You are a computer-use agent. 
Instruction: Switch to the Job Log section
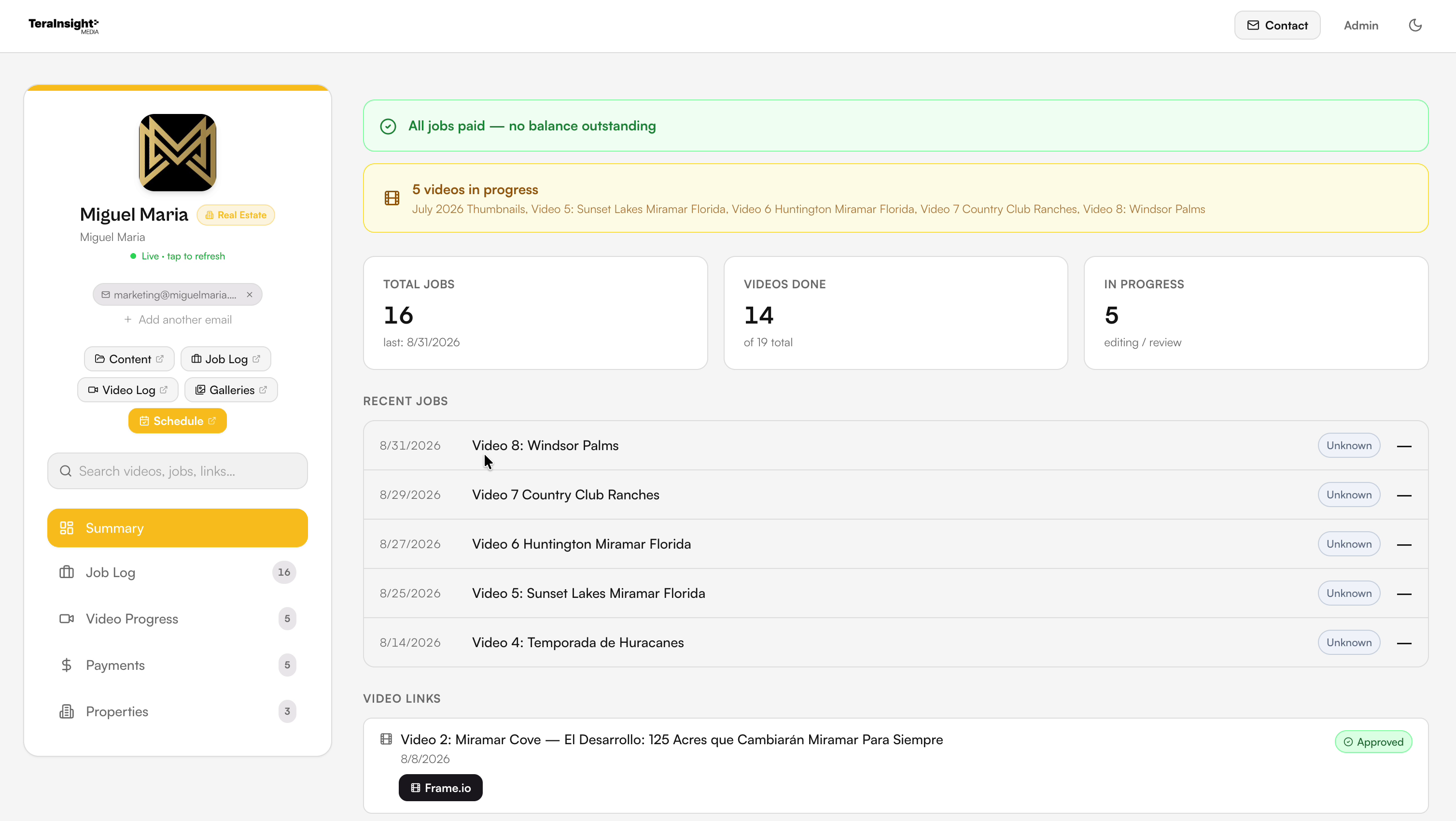tap(178, 572)
